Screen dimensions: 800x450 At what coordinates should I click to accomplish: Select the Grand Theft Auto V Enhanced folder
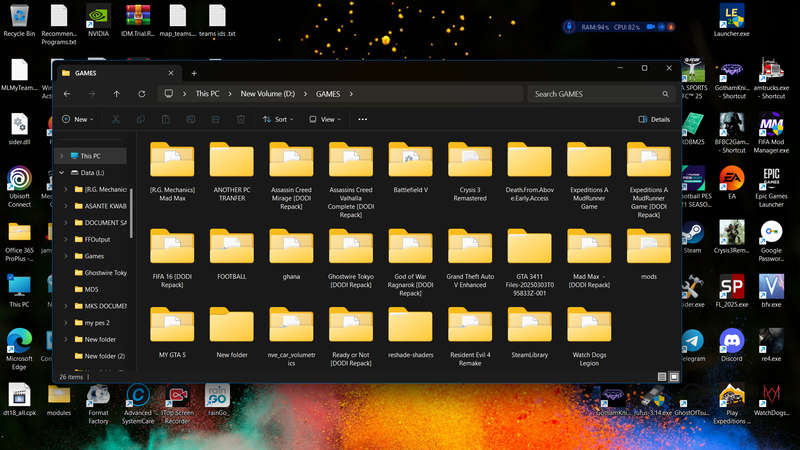470,260
